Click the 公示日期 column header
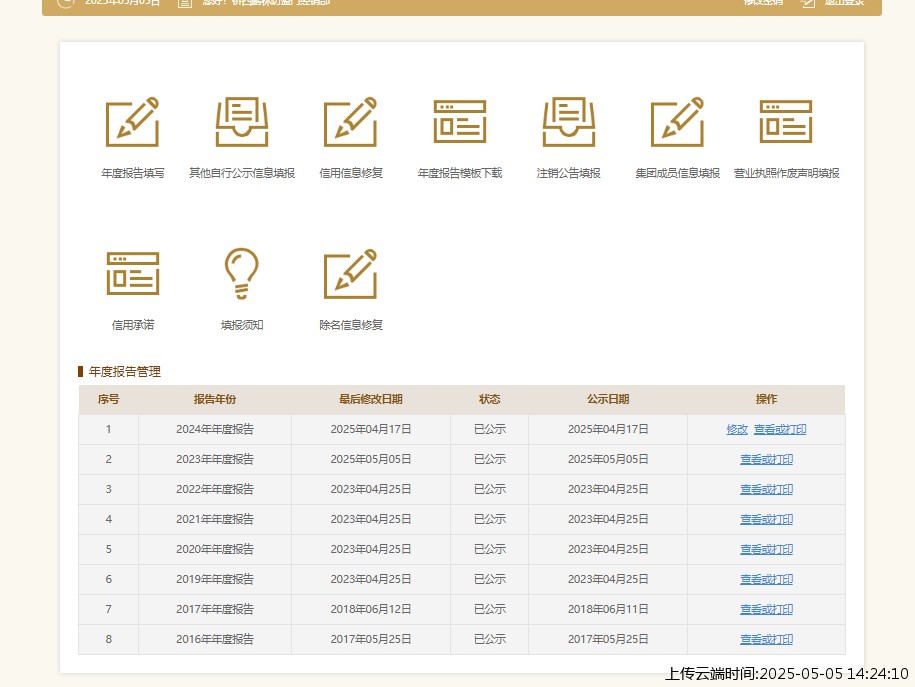This screenshot has height=687, width=915. tap(608, 399)
